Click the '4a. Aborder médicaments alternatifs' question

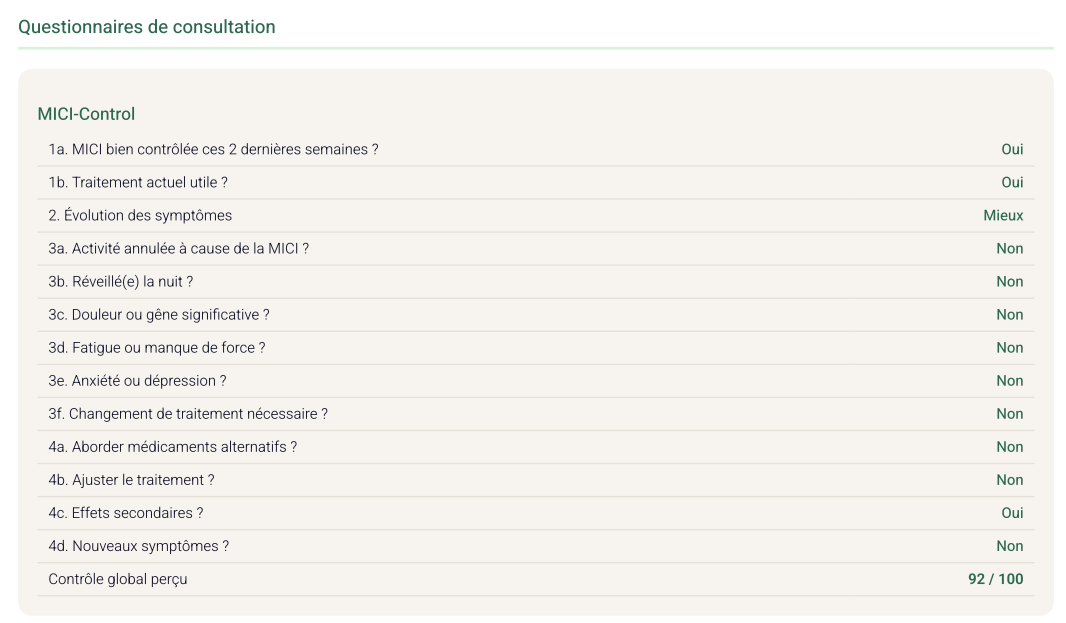tap(173, 447)
